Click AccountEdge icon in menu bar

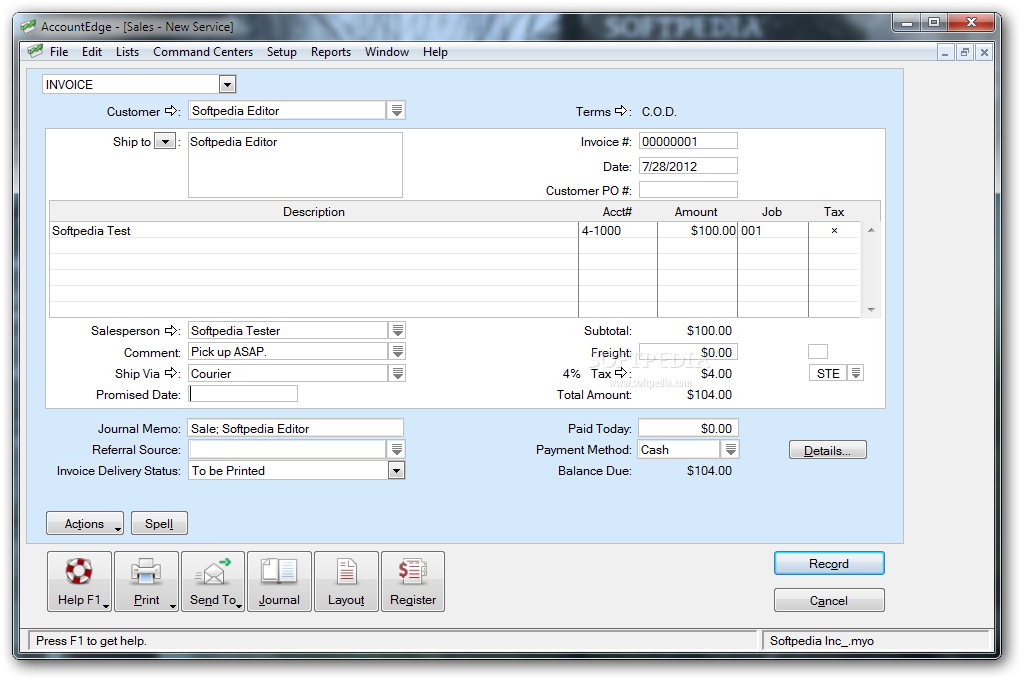tap(35, 51)
